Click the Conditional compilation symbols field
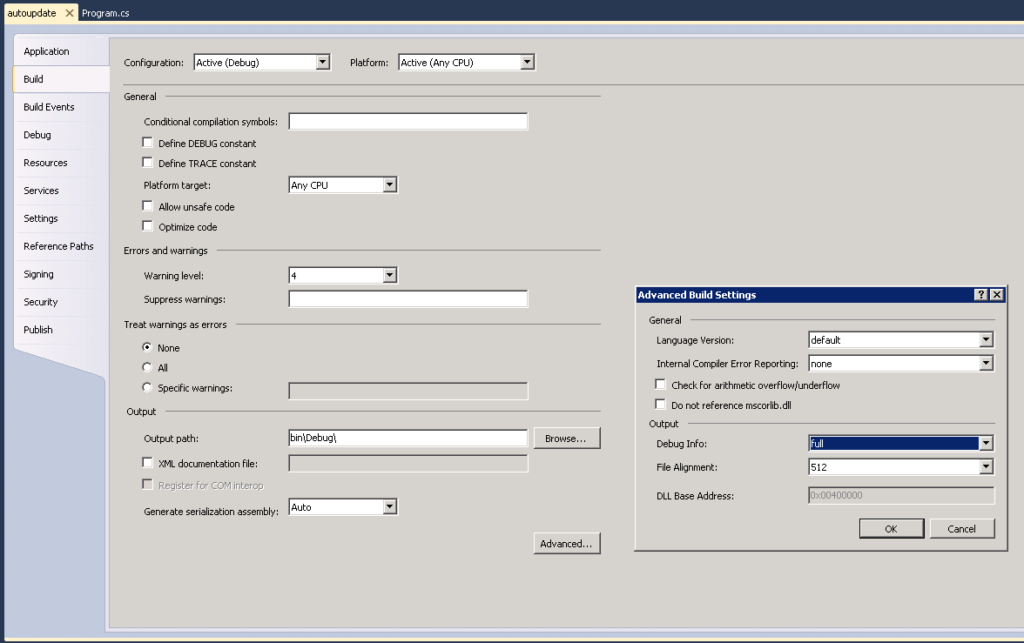The width and height of the screenshot is (1024, 643). pos(407,122)
